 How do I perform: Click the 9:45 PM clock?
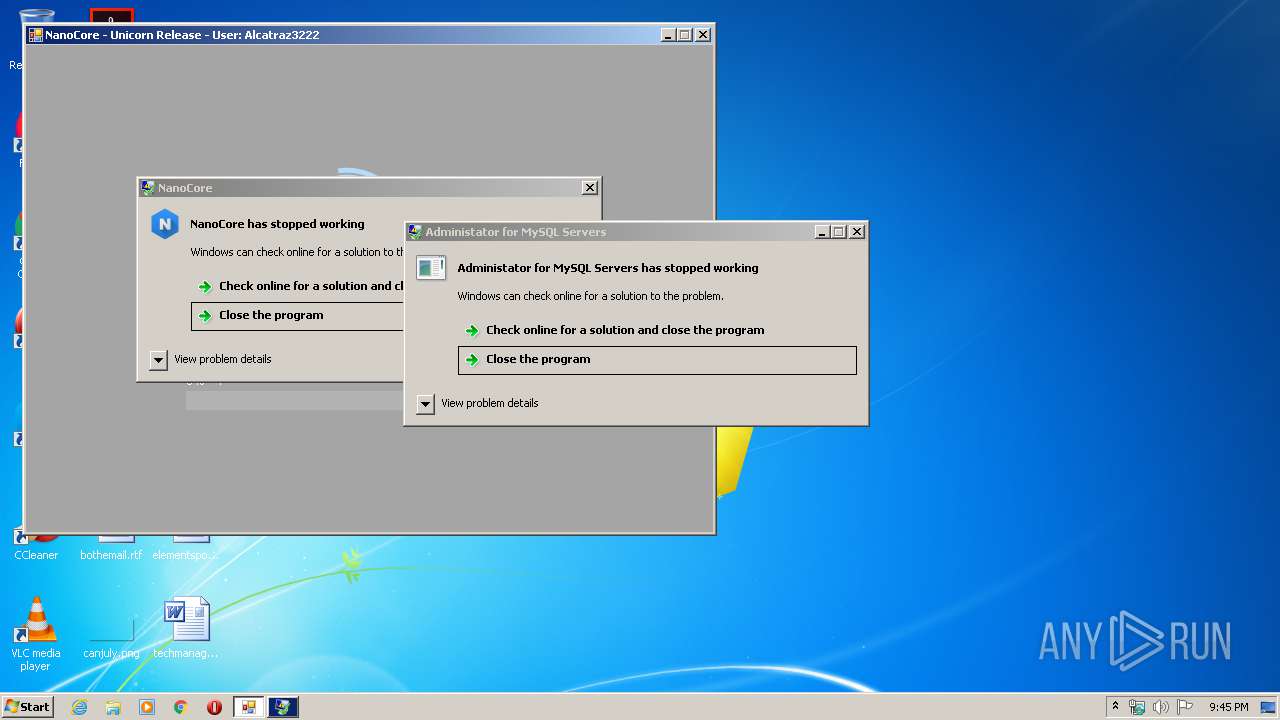point(1228,707)
